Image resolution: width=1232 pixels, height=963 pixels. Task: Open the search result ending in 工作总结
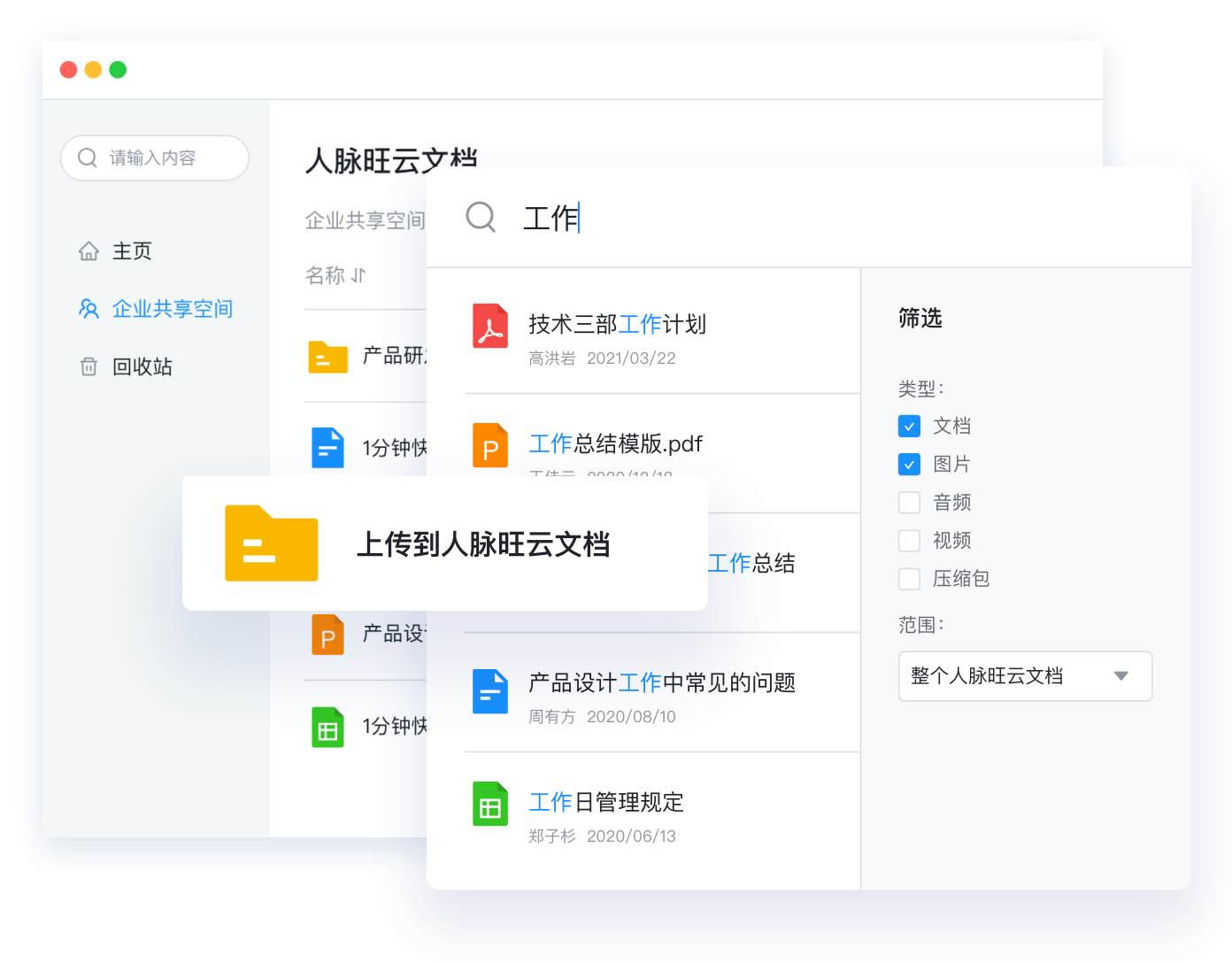coord(751,564)
